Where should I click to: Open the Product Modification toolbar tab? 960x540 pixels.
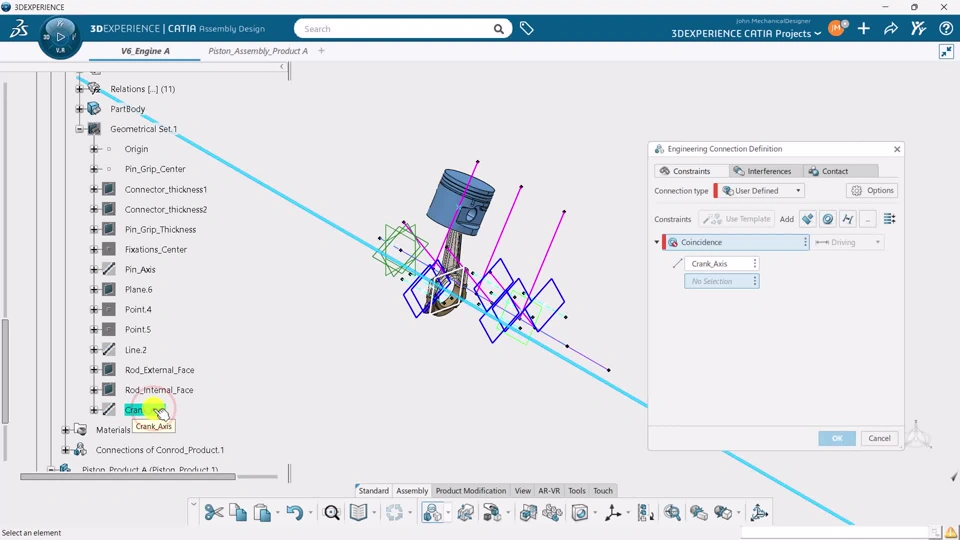[x=471, y=490]
